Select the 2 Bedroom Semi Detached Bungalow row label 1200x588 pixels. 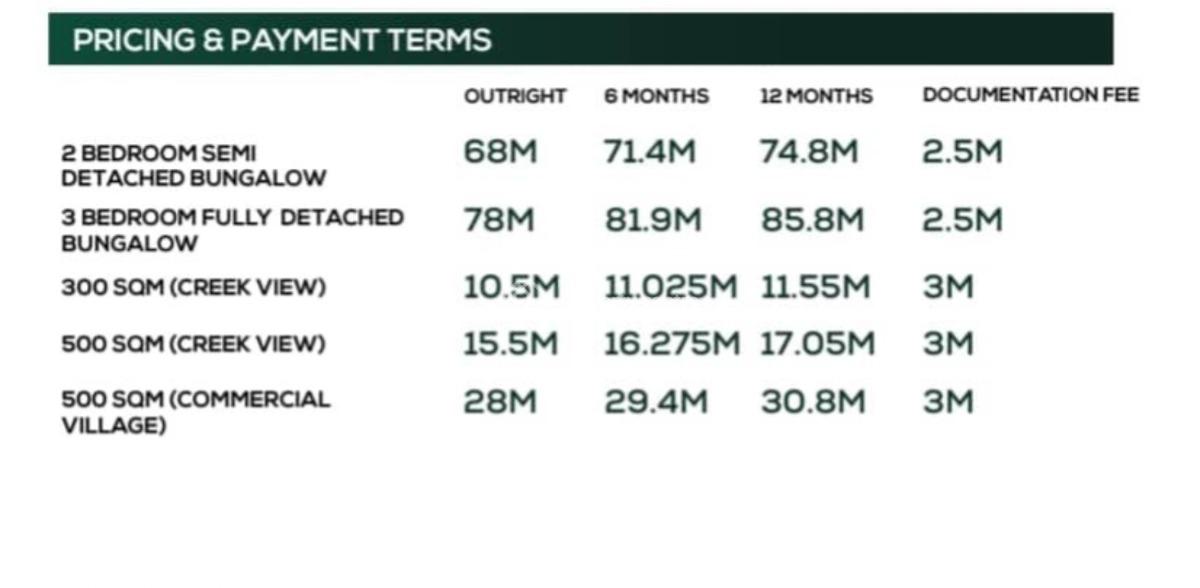point(194,166)
